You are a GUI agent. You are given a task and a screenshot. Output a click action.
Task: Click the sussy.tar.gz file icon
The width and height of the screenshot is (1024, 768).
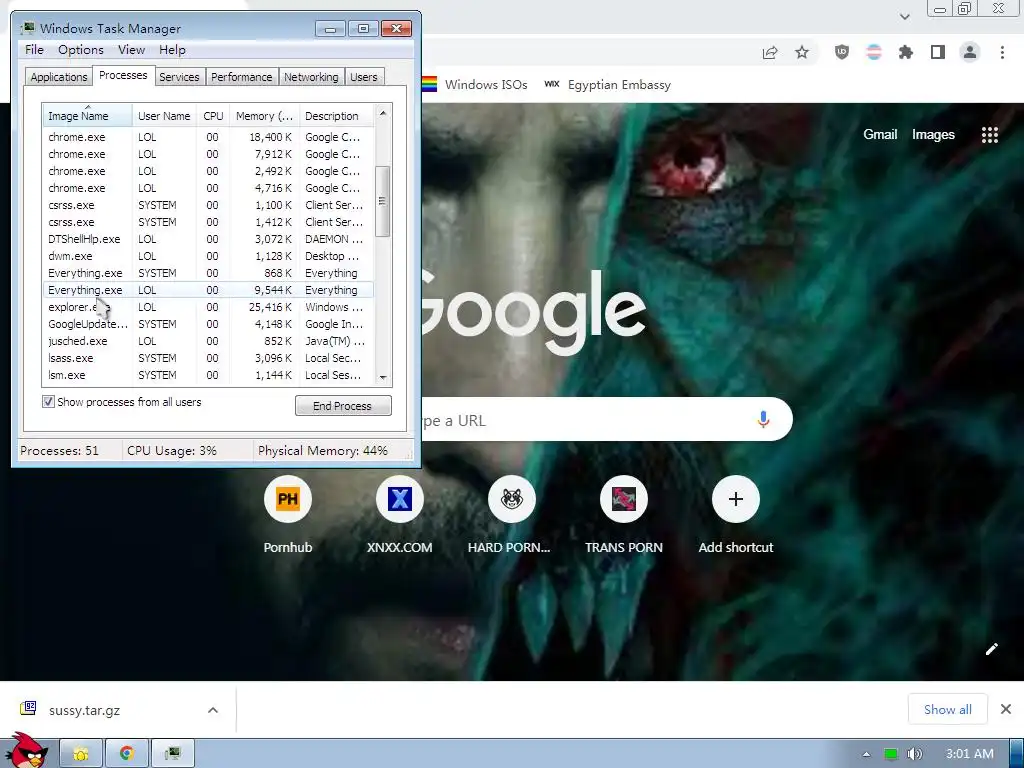coord(28,709)
